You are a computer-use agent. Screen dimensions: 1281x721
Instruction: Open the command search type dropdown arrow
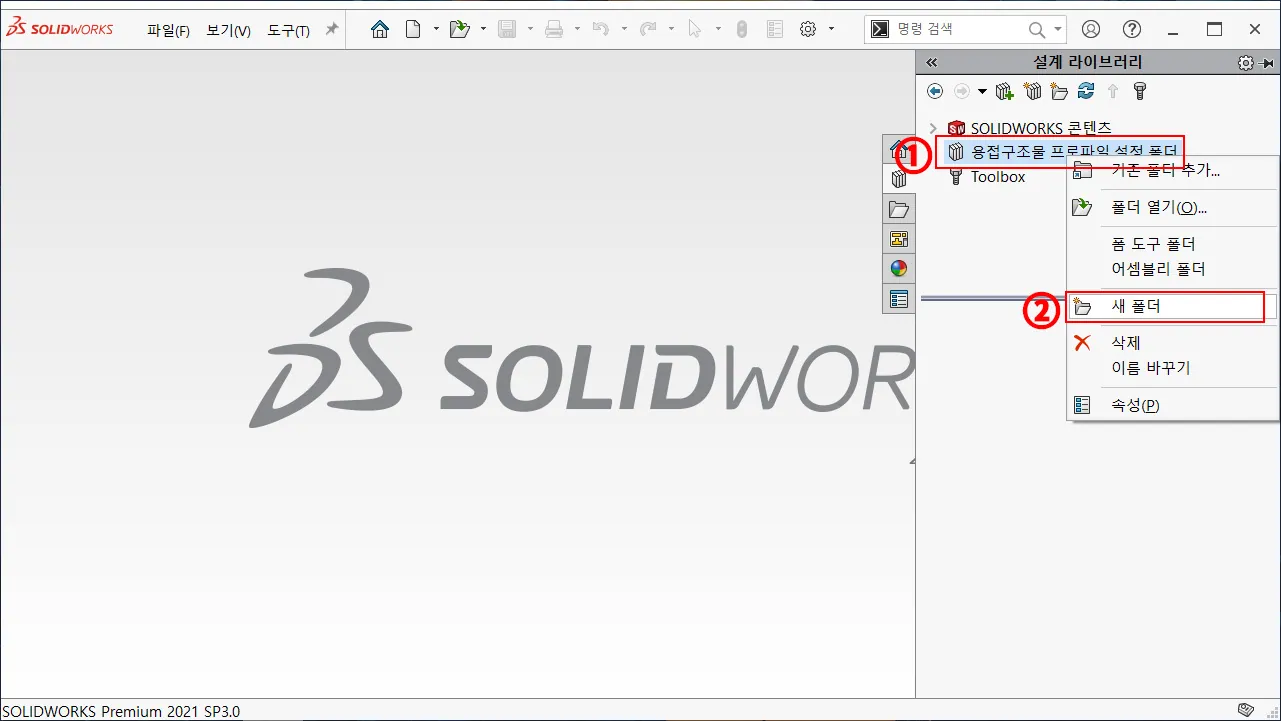click(1059, 30)
